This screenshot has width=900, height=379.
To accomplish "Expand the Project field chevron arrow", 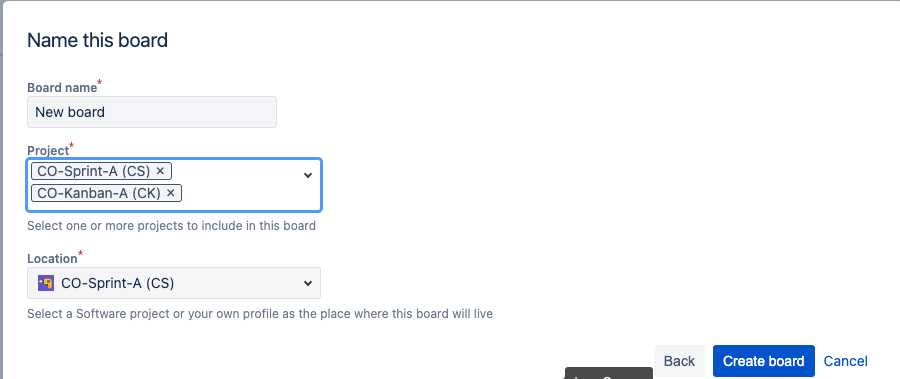I will point(308,175).
